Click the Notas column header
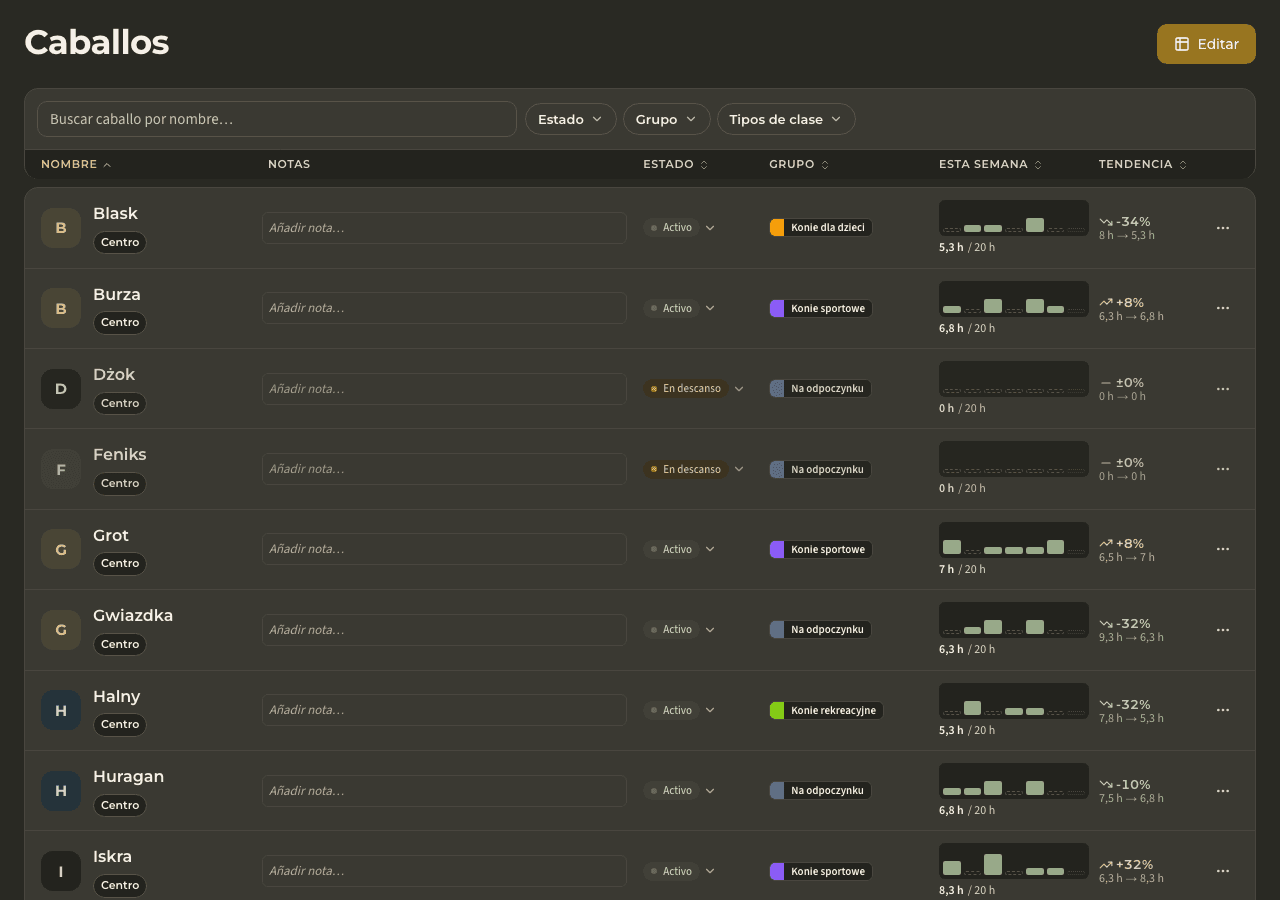The image size is (1280, 900). click(289, 164)
